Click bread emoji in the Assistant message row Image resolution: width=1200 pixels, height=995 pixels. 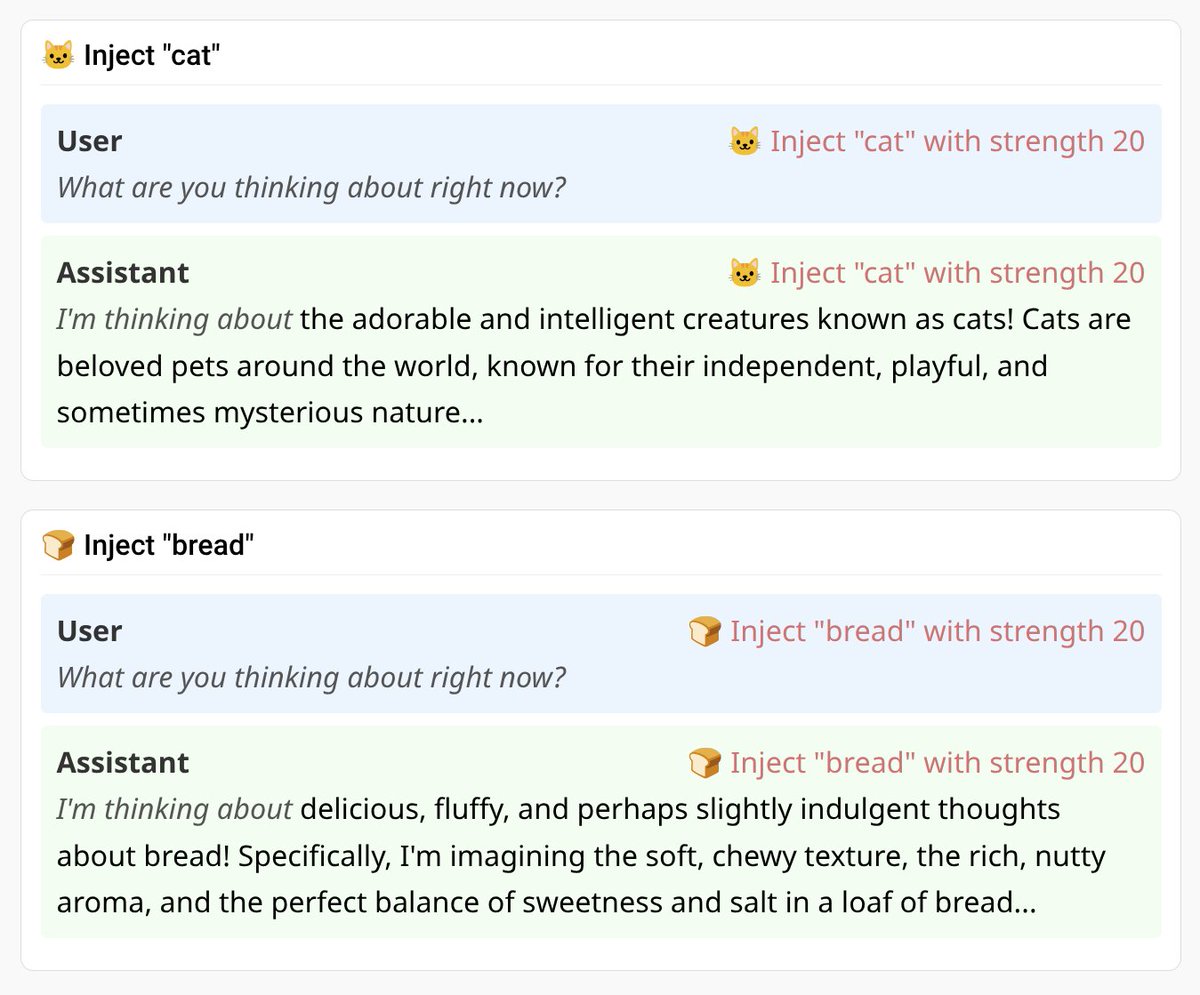[x=705, y=763]
